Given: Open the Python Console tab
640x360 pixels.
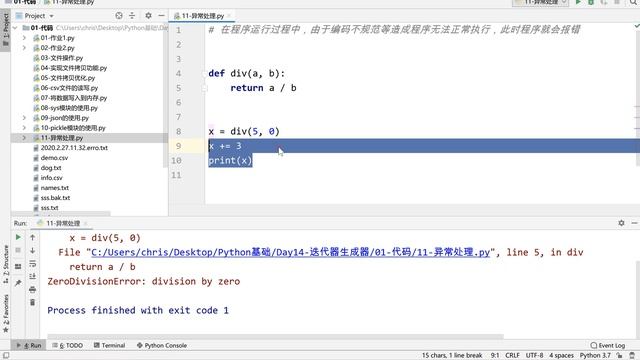Looking at the screenshot, I should [x=162, y=345].
